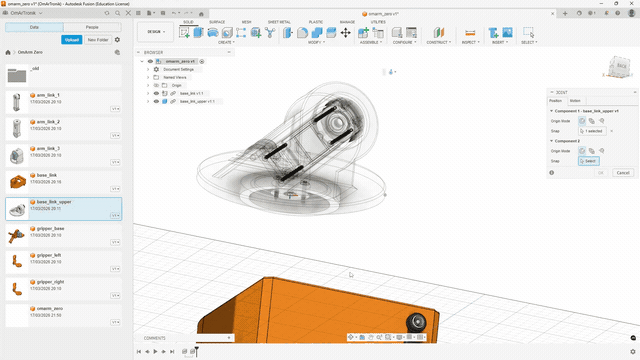
Task: Select the New Component tool
Action: coord(363,33)
